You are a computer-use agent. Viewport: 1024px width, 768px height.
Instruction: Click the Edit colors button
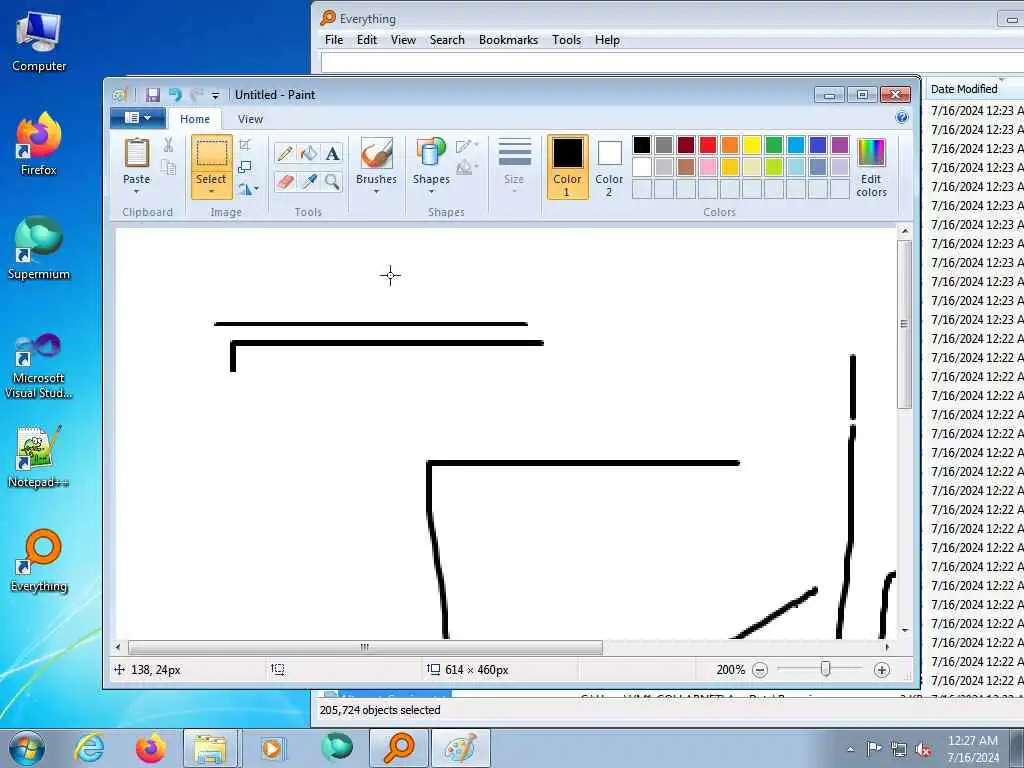872,167
